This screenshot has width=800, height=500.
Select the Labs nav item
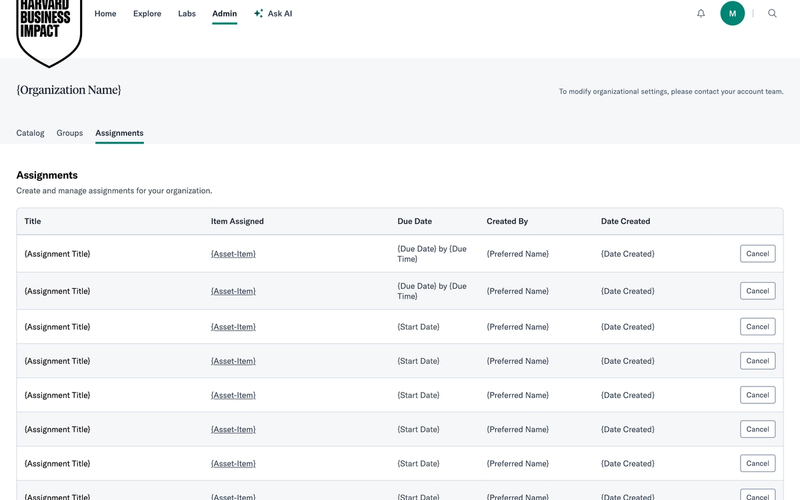187,14
